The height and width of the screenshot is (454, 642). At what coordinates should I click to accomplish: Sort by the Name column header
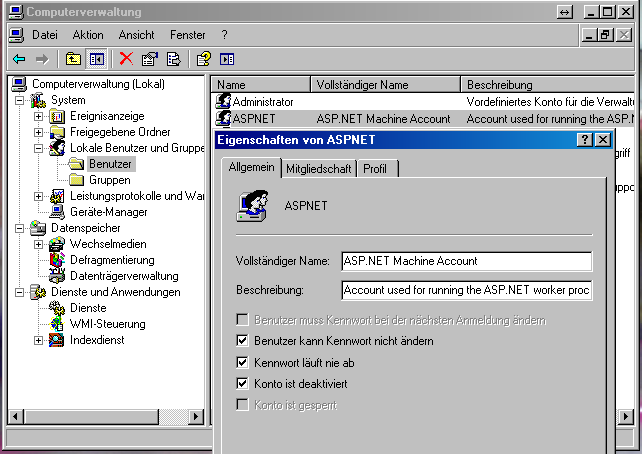click(261, 84)
